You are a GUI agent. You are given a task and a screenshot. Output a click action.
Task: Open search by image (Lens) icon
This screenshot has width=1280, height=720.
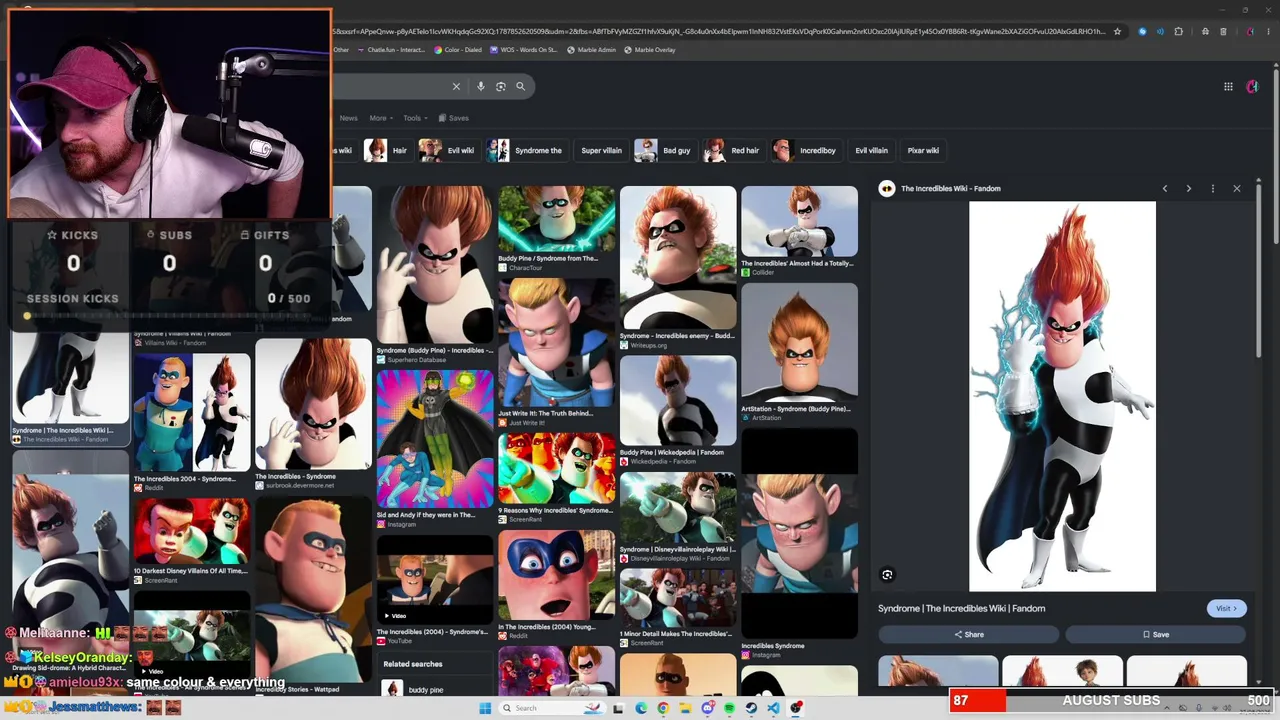tap(501, 86)
